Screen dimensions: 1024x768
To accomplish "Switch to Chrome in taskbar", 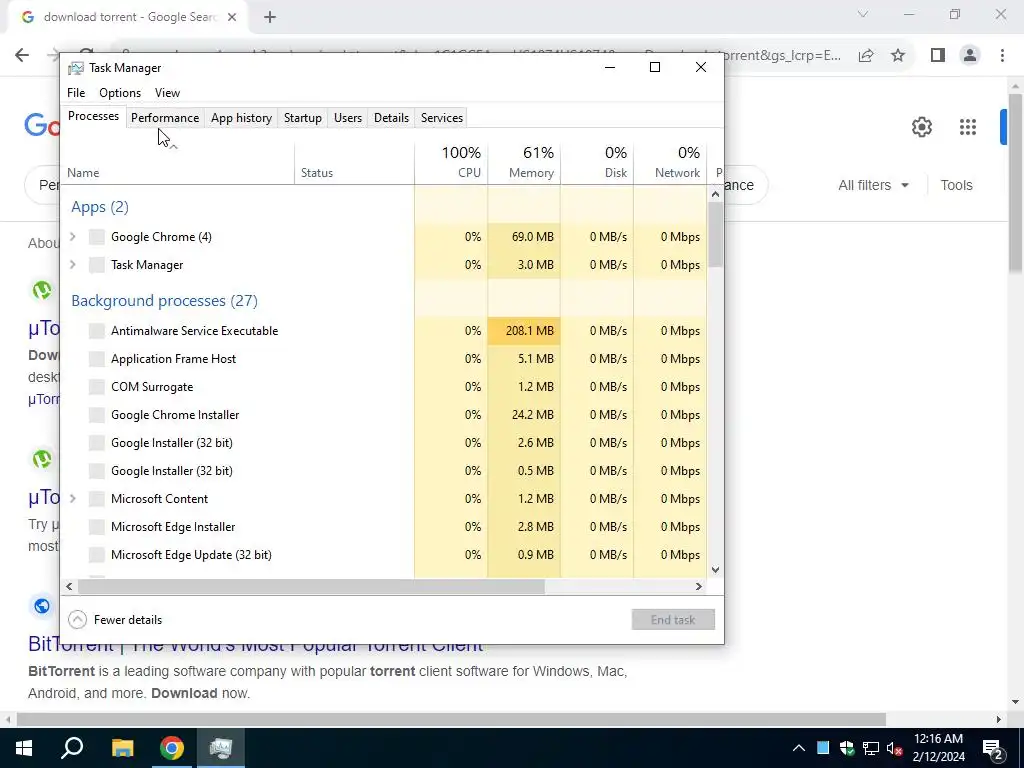I will [x=172, y=748].
